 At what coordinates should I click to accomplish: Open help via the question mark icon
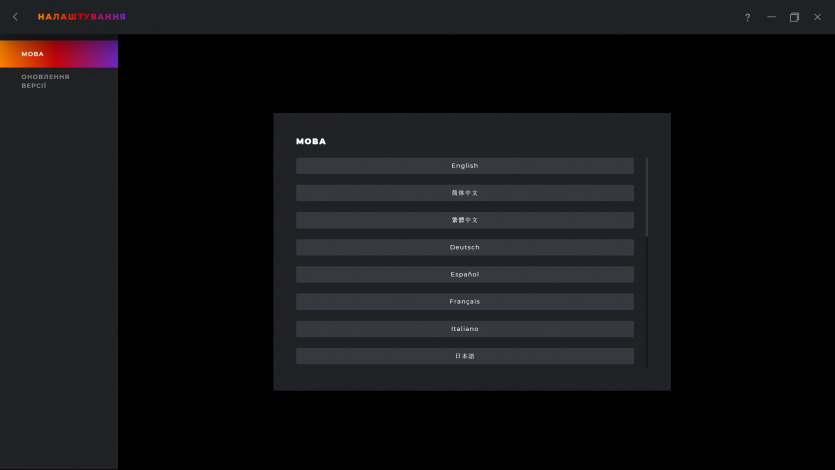[x=747, y=17]
